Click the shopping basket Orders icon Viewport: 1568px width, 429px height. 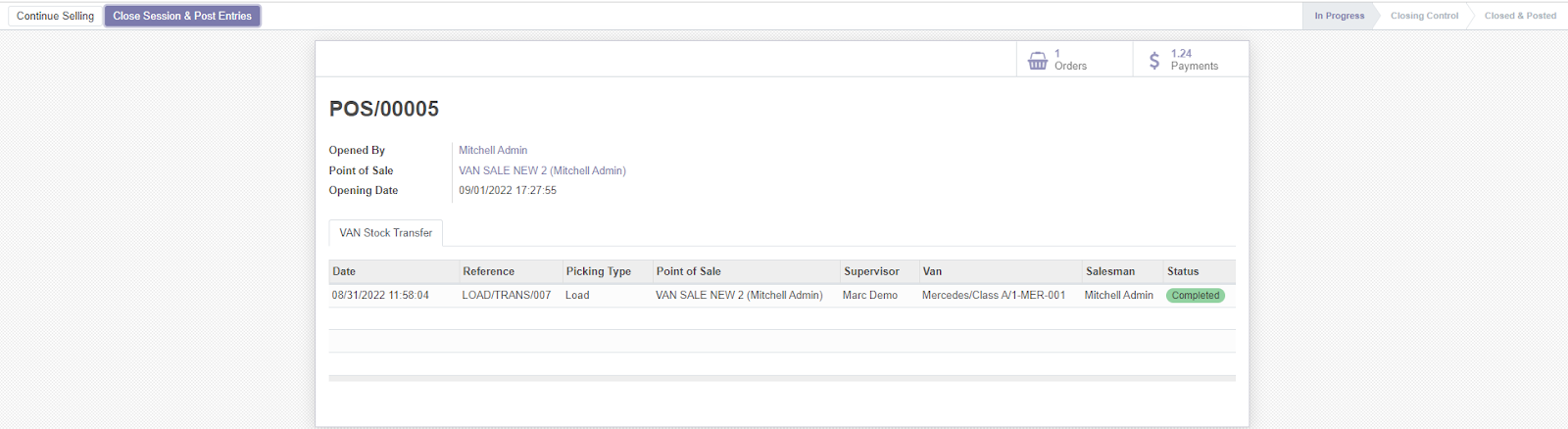pyautogui.click(x=1038, y=61)
